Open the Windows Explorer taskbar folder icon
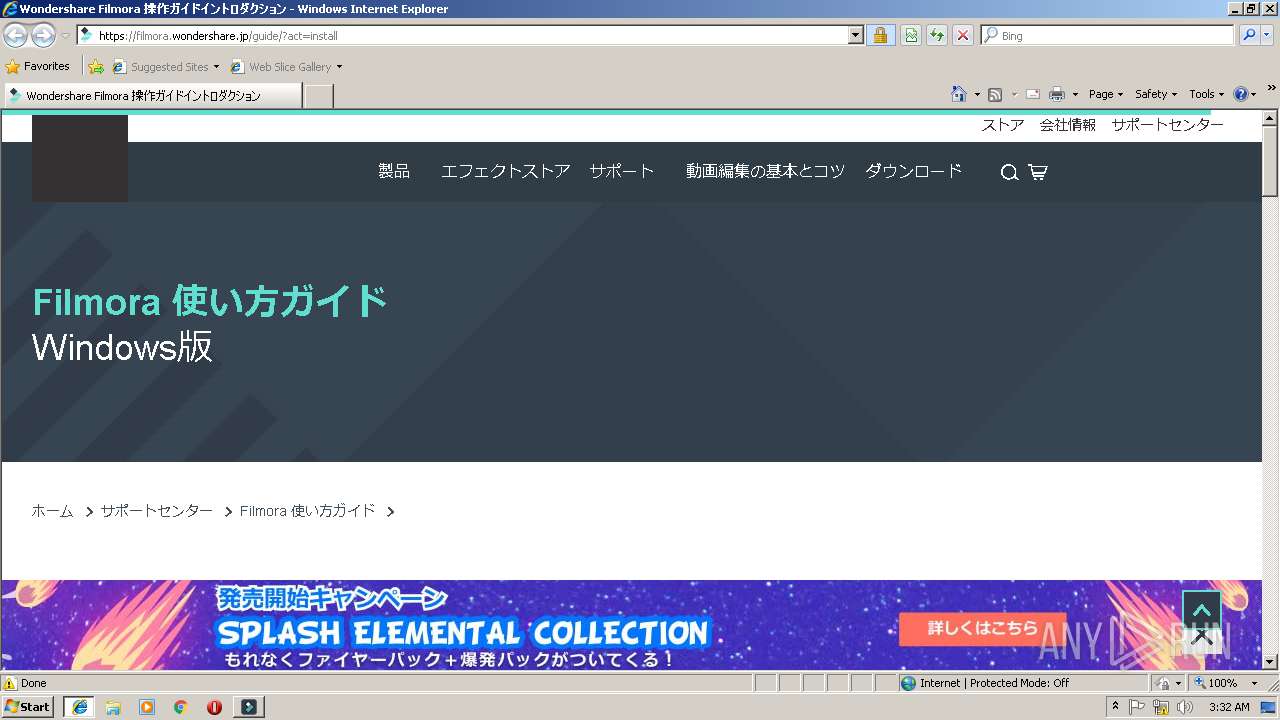The image size is (1280, 720). coord(113,707)
